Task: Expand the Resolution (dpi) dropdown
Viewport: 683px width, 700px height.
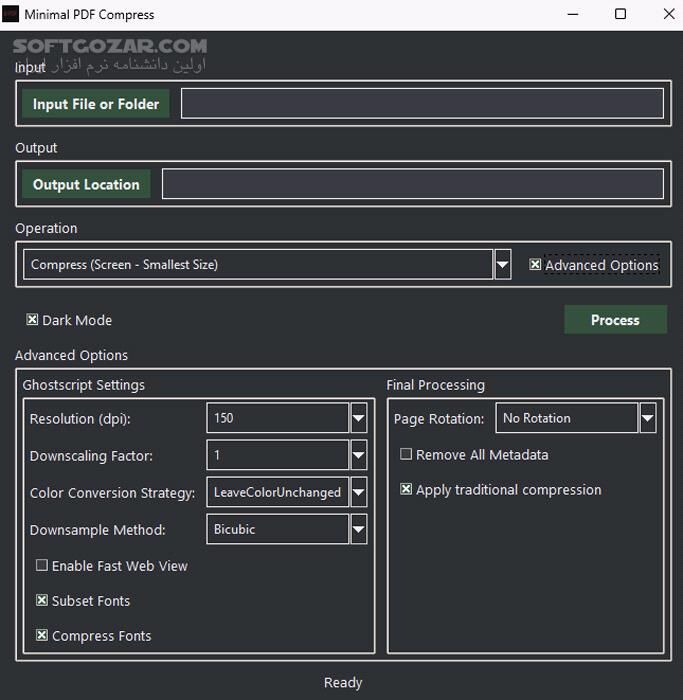Action: point(359,418)
